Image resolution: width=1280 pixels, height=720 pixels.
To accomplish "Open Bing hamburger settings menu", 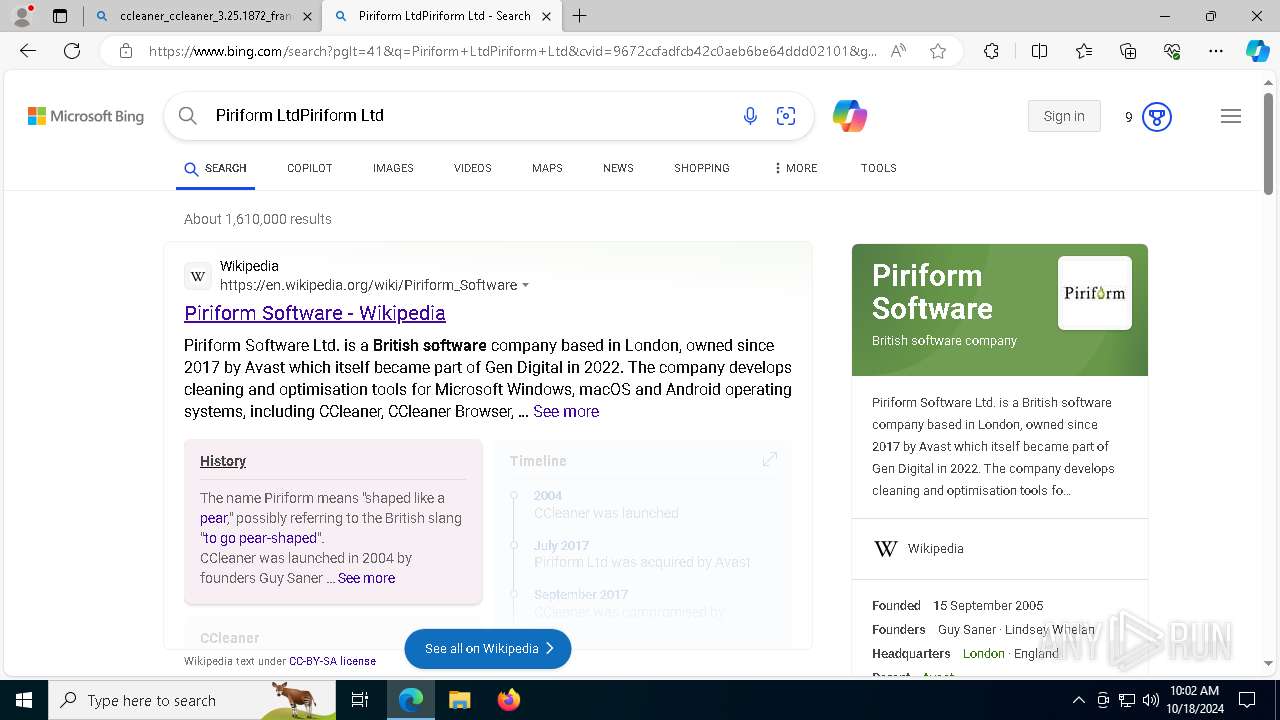I will tap(1231, 116).
